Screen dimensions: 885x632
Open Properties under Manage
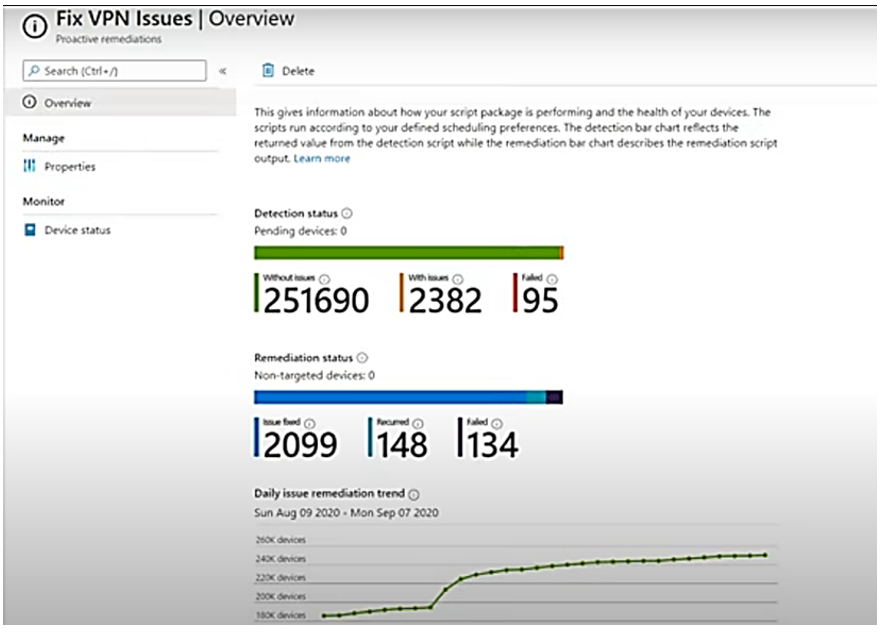coord(70,166)
